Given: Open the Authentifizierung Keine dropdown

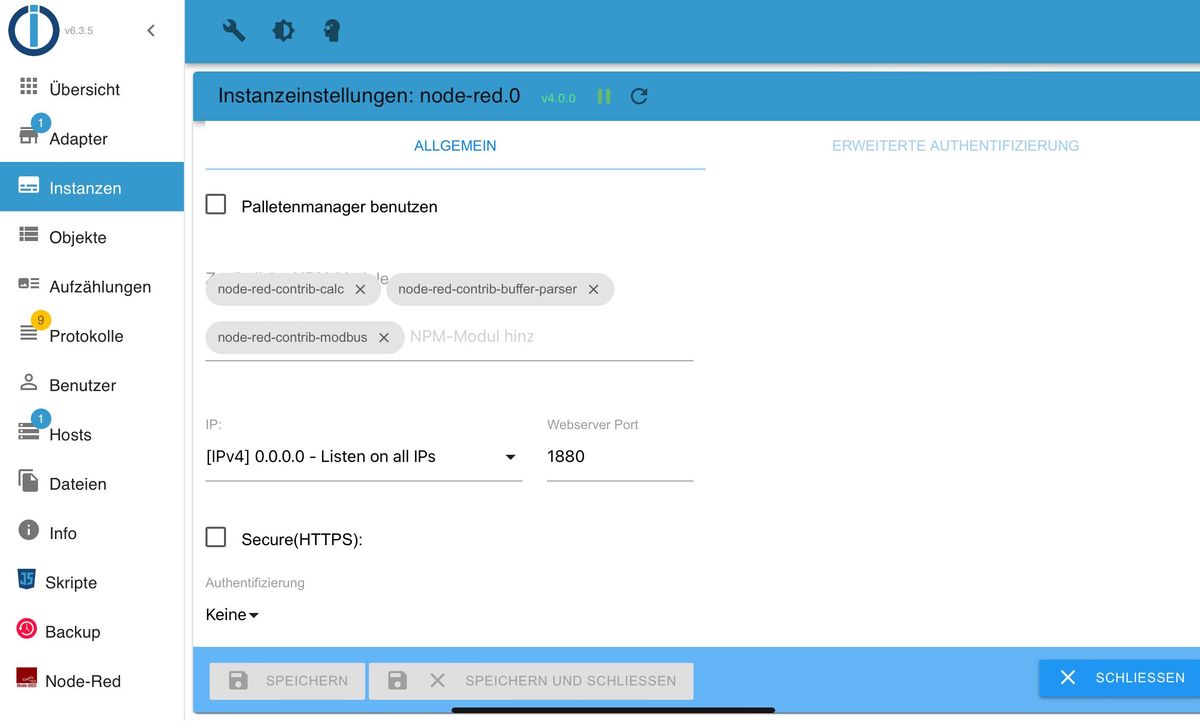Looking at the screenshot, I should click(232, 615).
